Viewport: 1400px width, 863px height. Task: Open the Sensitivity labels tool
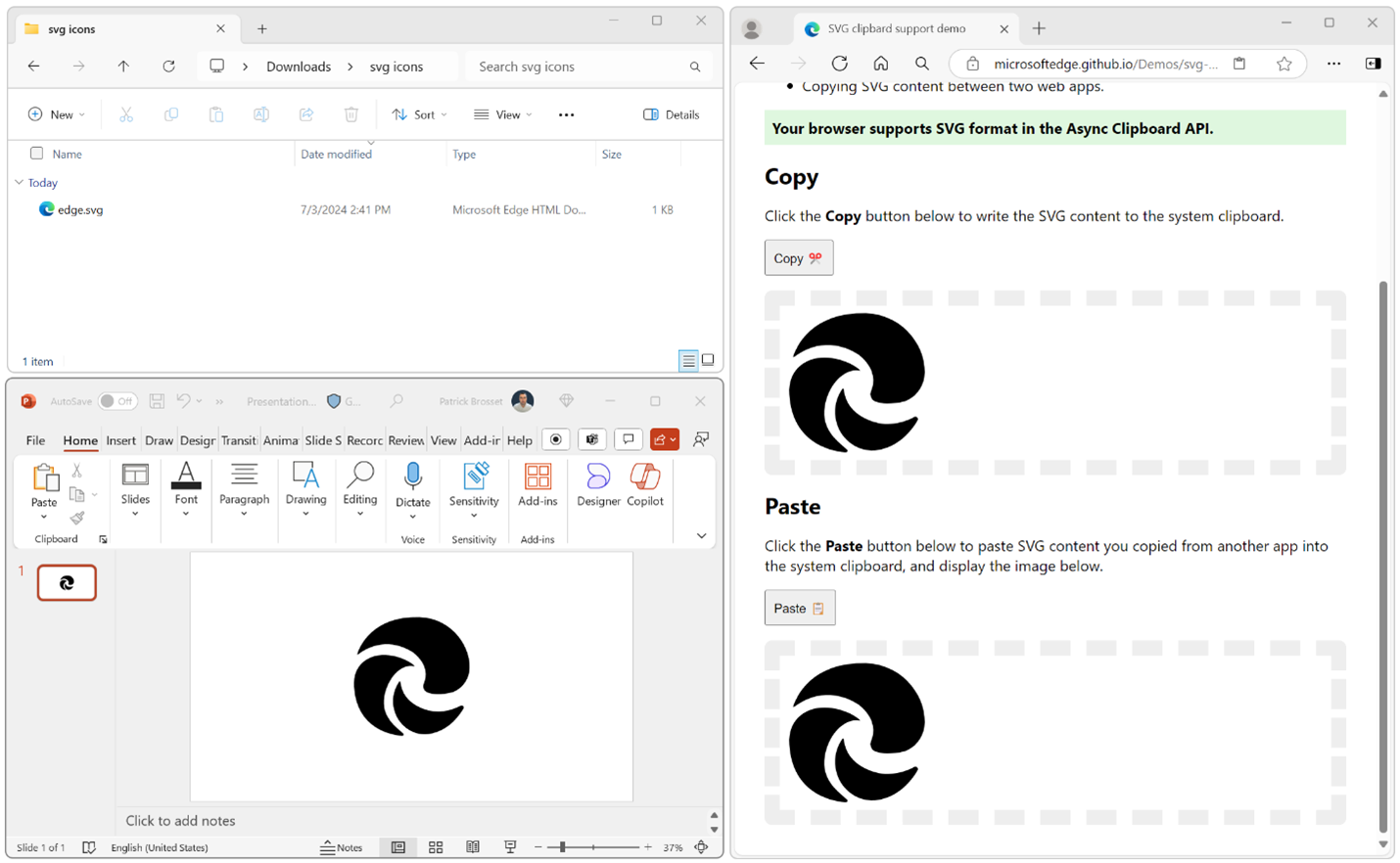[474, 486]
